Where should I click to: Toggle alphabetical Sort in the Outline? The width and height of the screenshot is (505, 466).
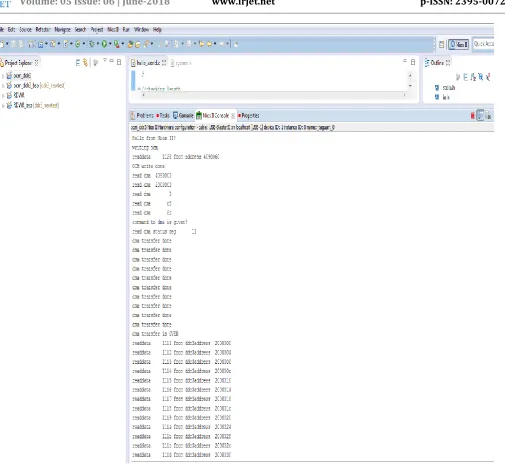click(x=473, y=77)
